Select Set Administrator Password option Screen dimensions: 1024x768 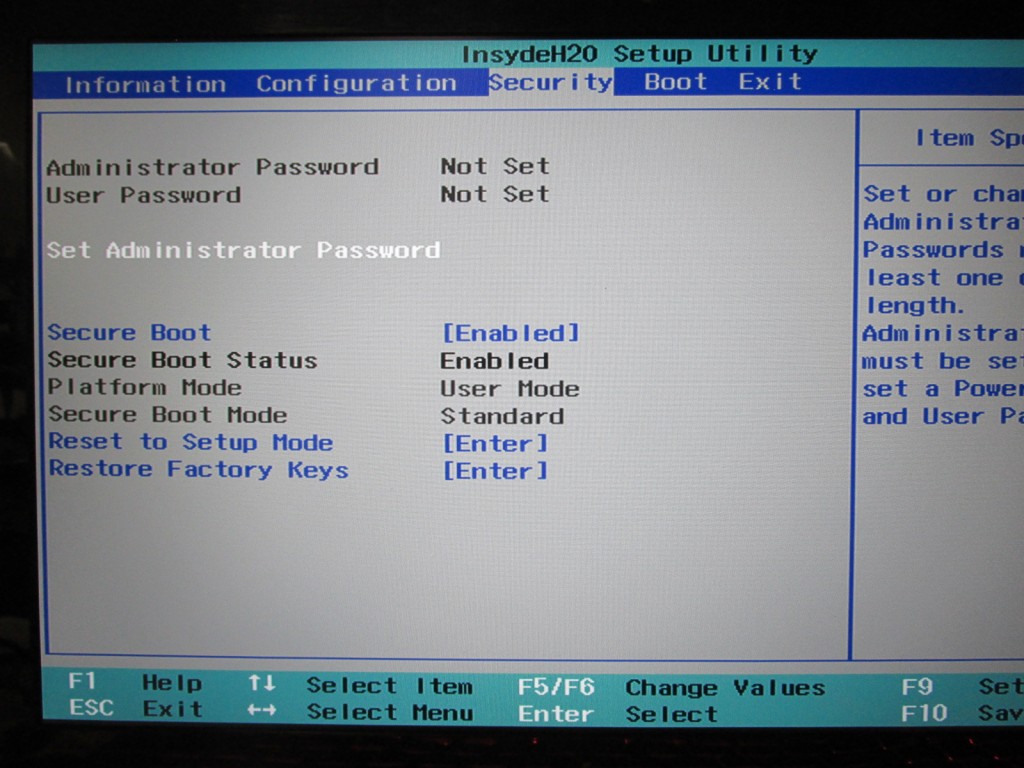point(244,250)
